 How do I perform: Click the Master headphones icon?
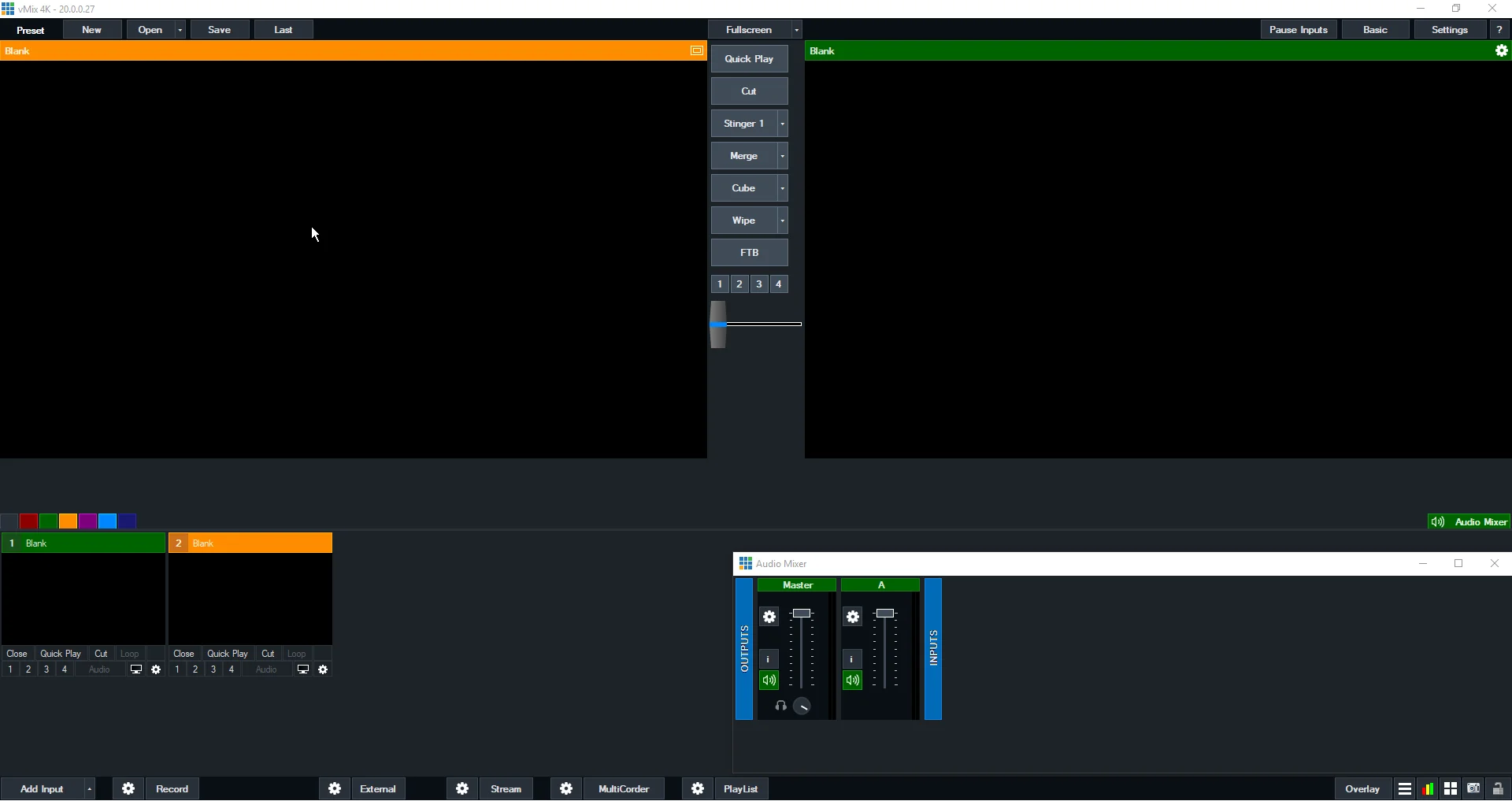(780, 706)
